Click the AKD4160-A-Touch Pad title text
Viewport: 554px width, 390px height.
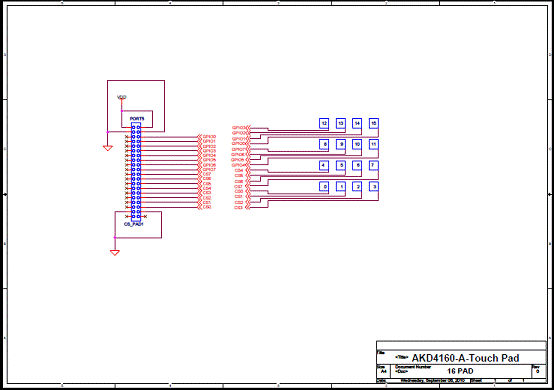coord(465,358)
